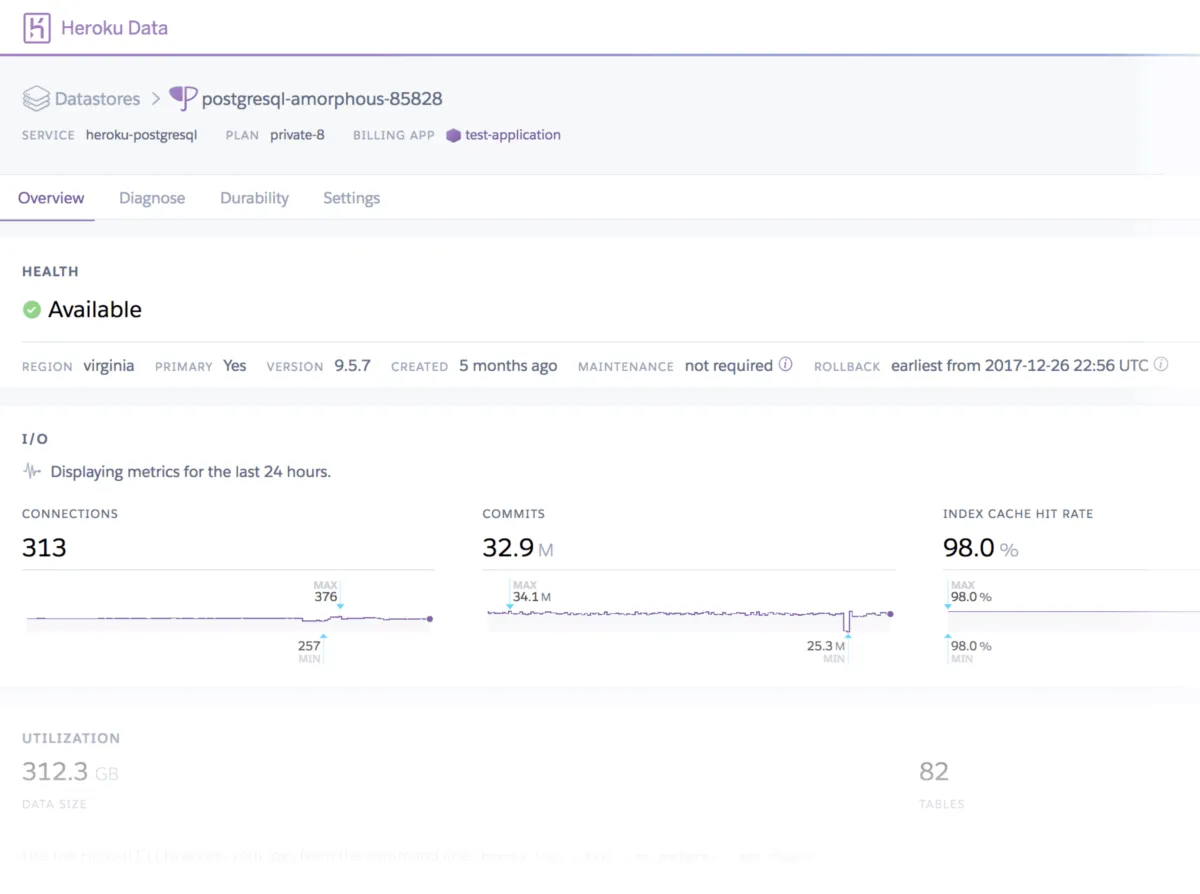Open the Overview tab
The image size is (1200, 894).
tap(51, 198)
